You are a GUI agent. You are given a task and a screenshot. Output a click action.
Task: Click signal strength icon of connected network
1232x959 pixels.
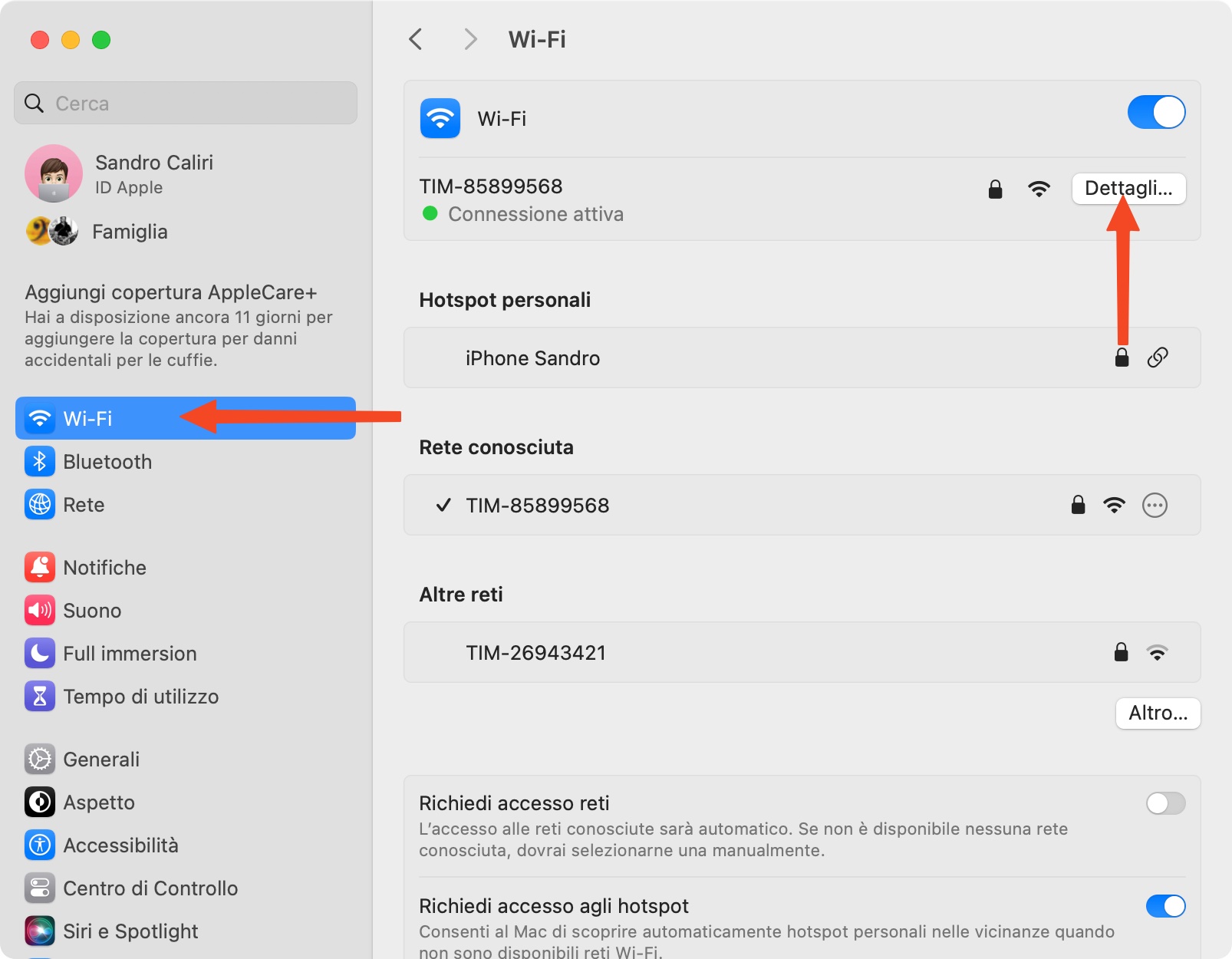[x=1039, y=189]
